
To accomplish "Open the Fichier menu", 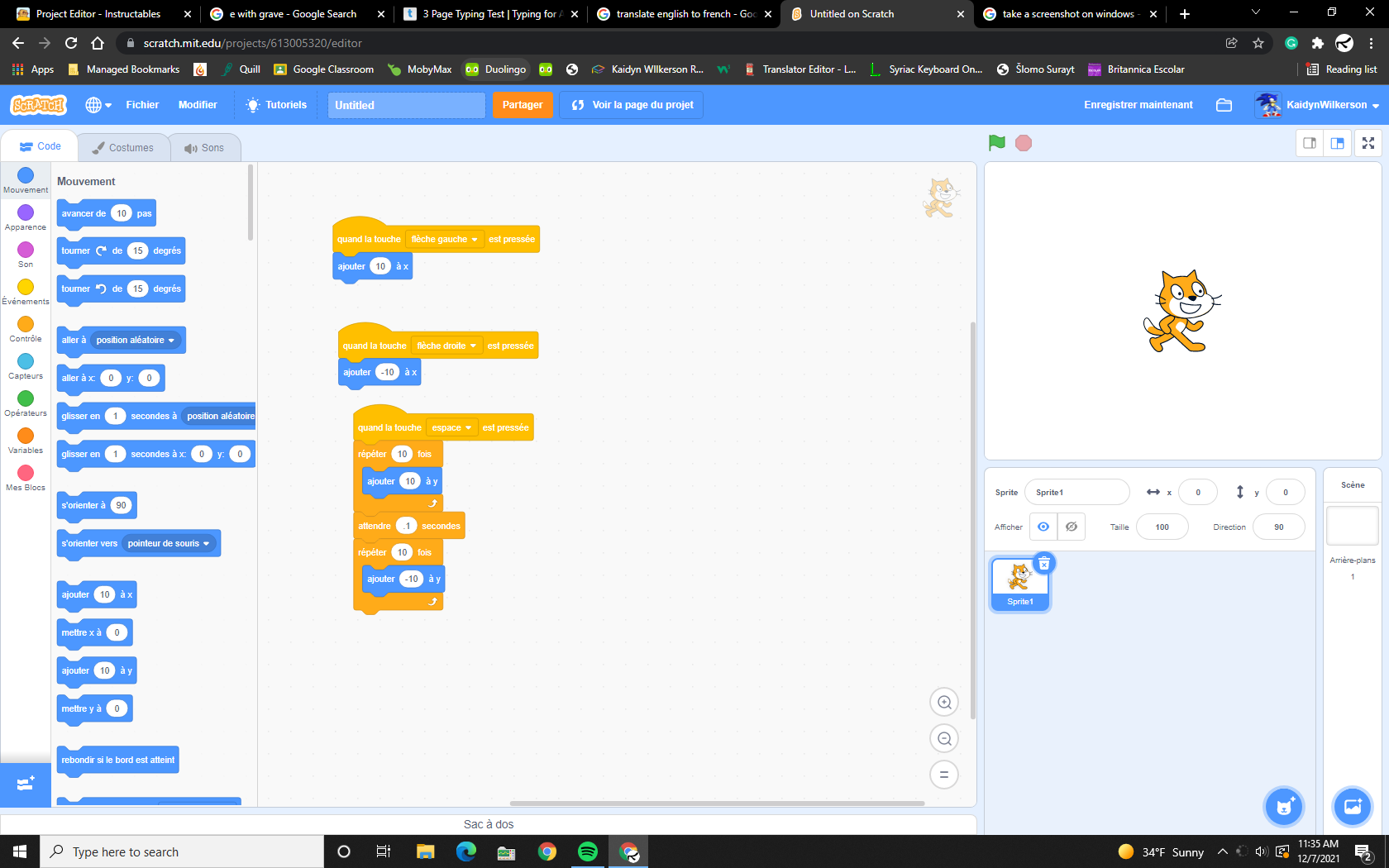I will click(x=142, y=104).
